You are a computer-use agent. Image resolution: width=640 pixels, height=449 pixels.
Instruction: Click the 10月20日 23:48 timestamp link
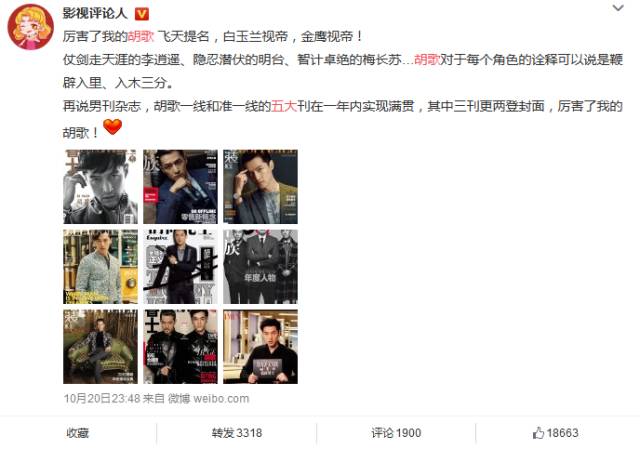tap(102, 398)
